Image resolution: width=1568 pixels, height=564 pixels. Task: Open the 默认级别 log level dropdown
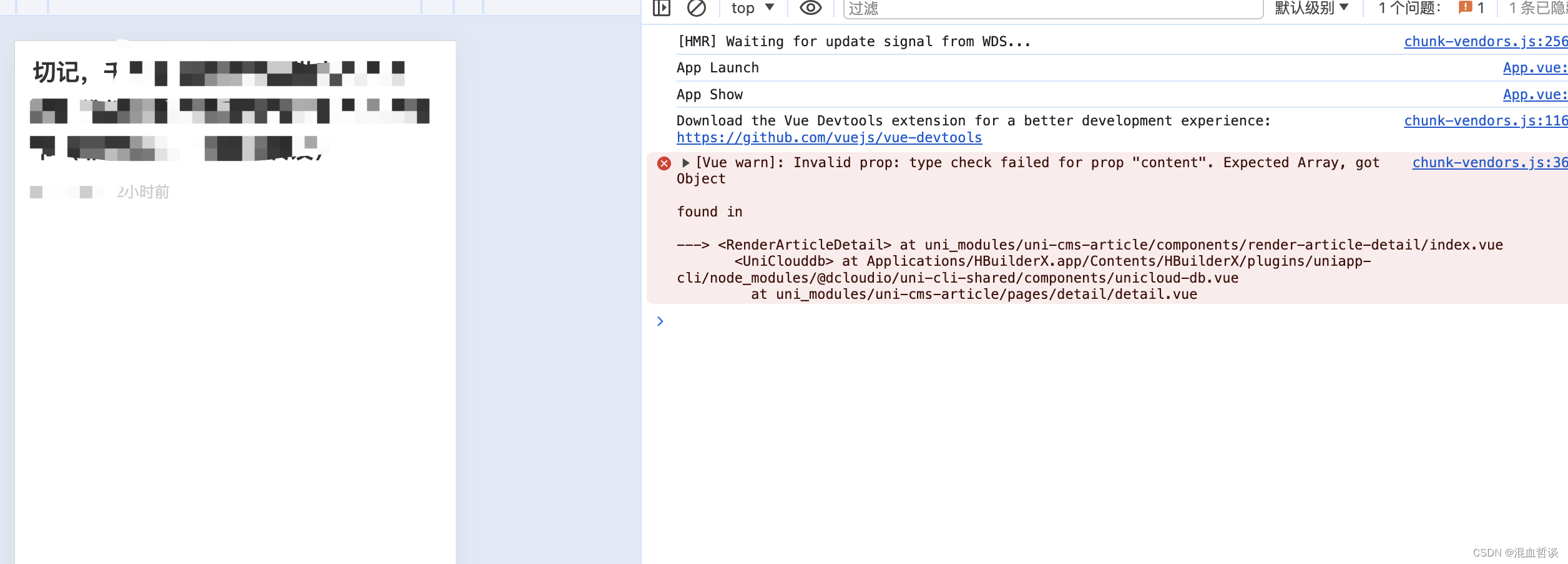tap(1311, 7)
